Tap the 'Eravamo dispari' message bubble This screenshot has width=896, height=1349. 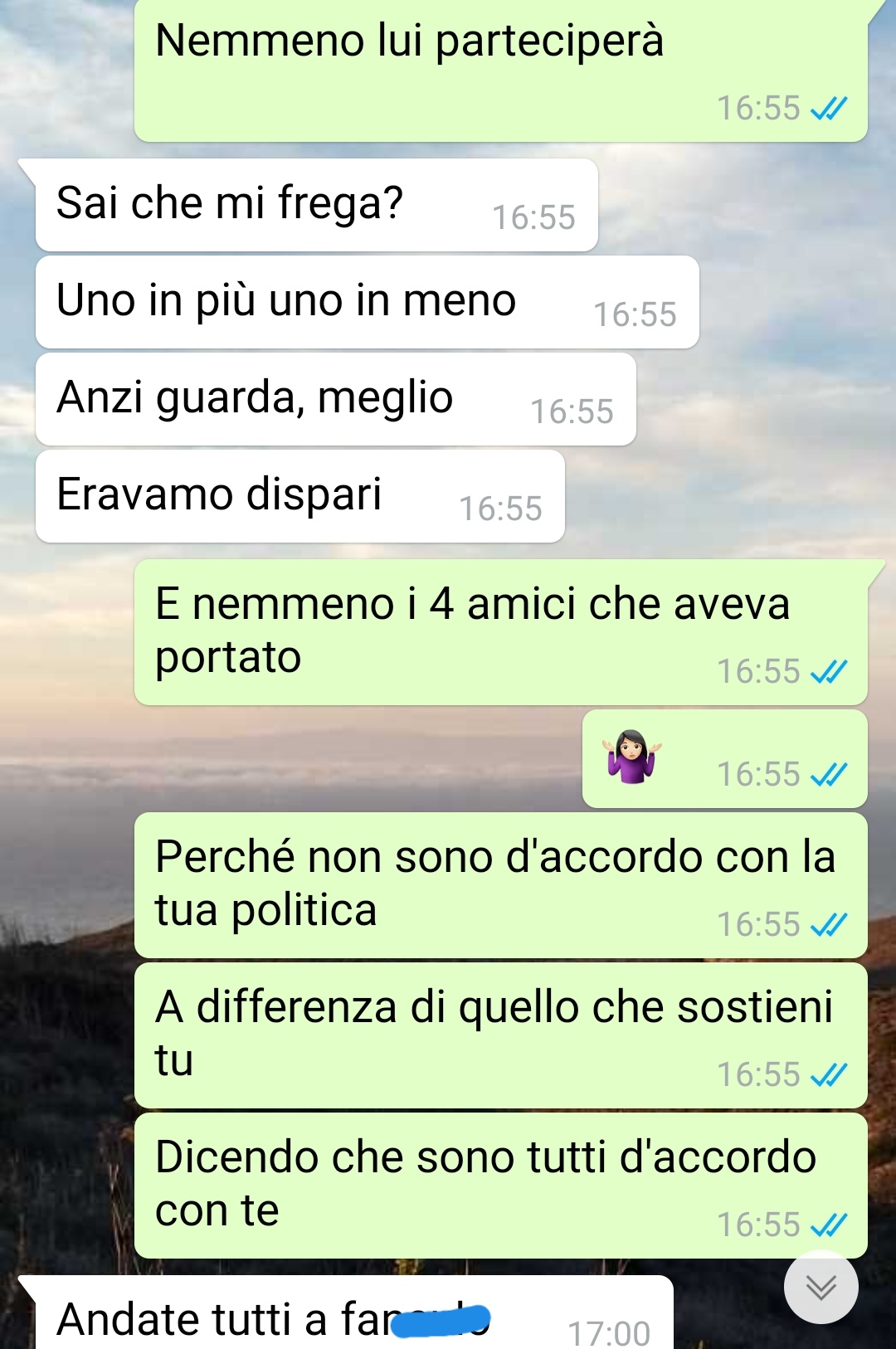[x=299, y=496]
